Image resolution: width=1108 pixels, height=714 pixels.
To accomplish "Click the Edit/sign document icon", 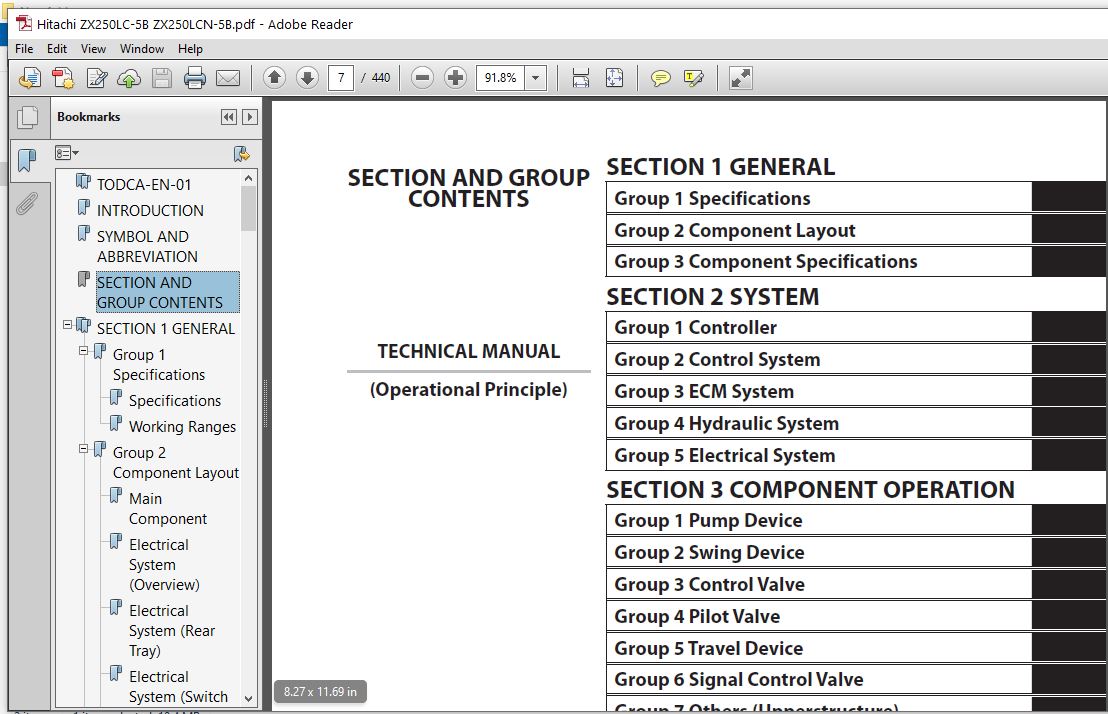I will coord(96,78).
